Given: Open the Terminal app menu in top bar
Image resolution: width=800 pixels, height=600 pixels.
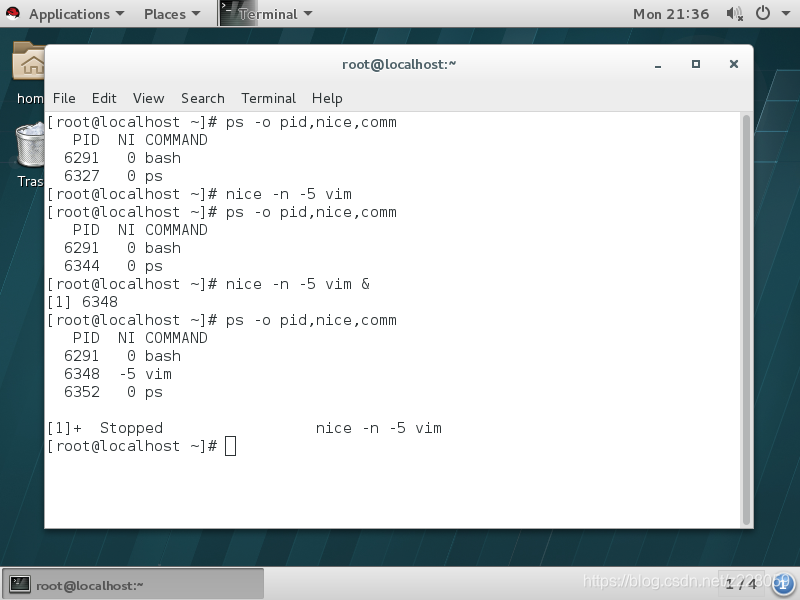Looking at the screenshot, I should tap(275, 14).
